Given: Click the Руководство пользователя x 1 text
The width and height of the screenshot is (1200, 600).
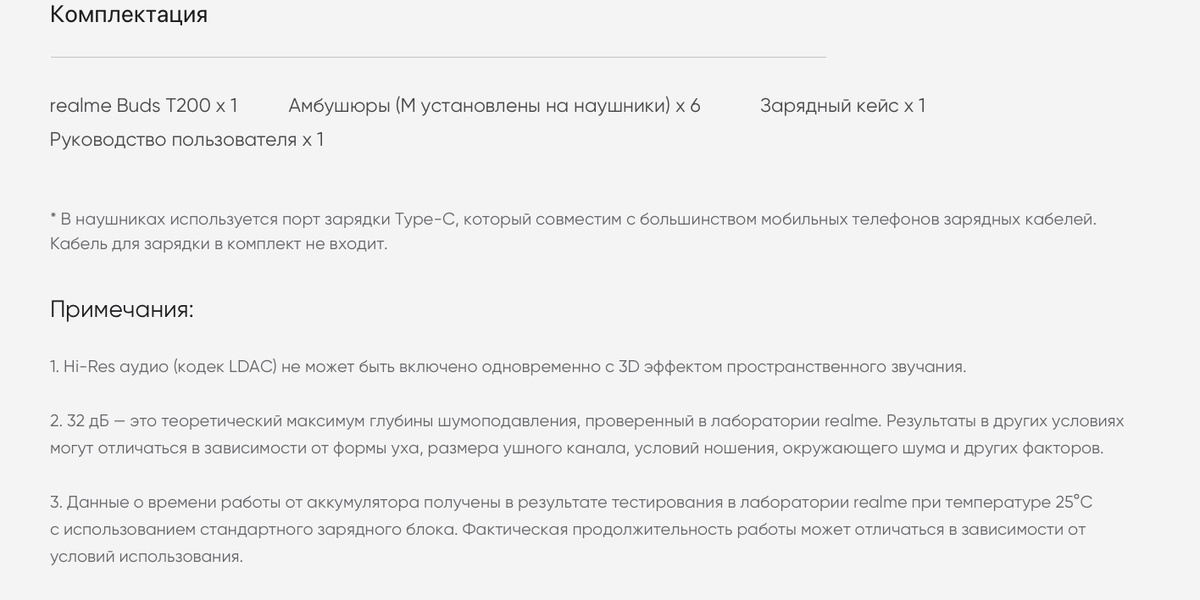Looking at the screenshot, I should coord(187,139).
